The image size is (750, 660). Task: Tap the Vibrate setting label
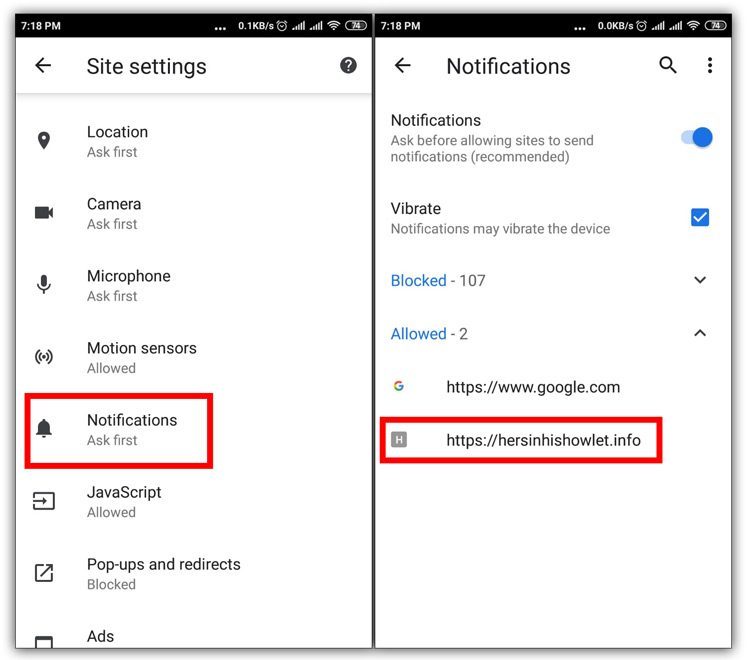416,209
